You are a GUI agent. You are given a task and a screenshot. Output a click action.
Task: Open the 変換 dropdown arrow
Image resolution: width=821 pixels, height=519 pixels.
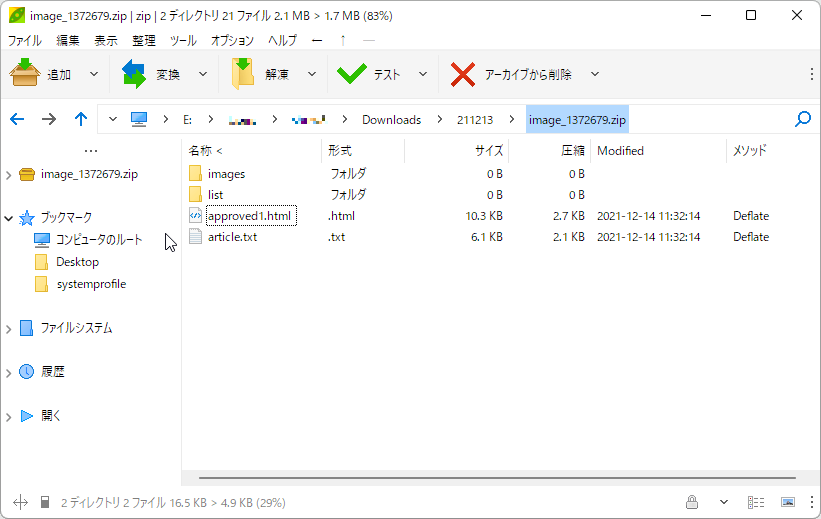tap(203, 74)
